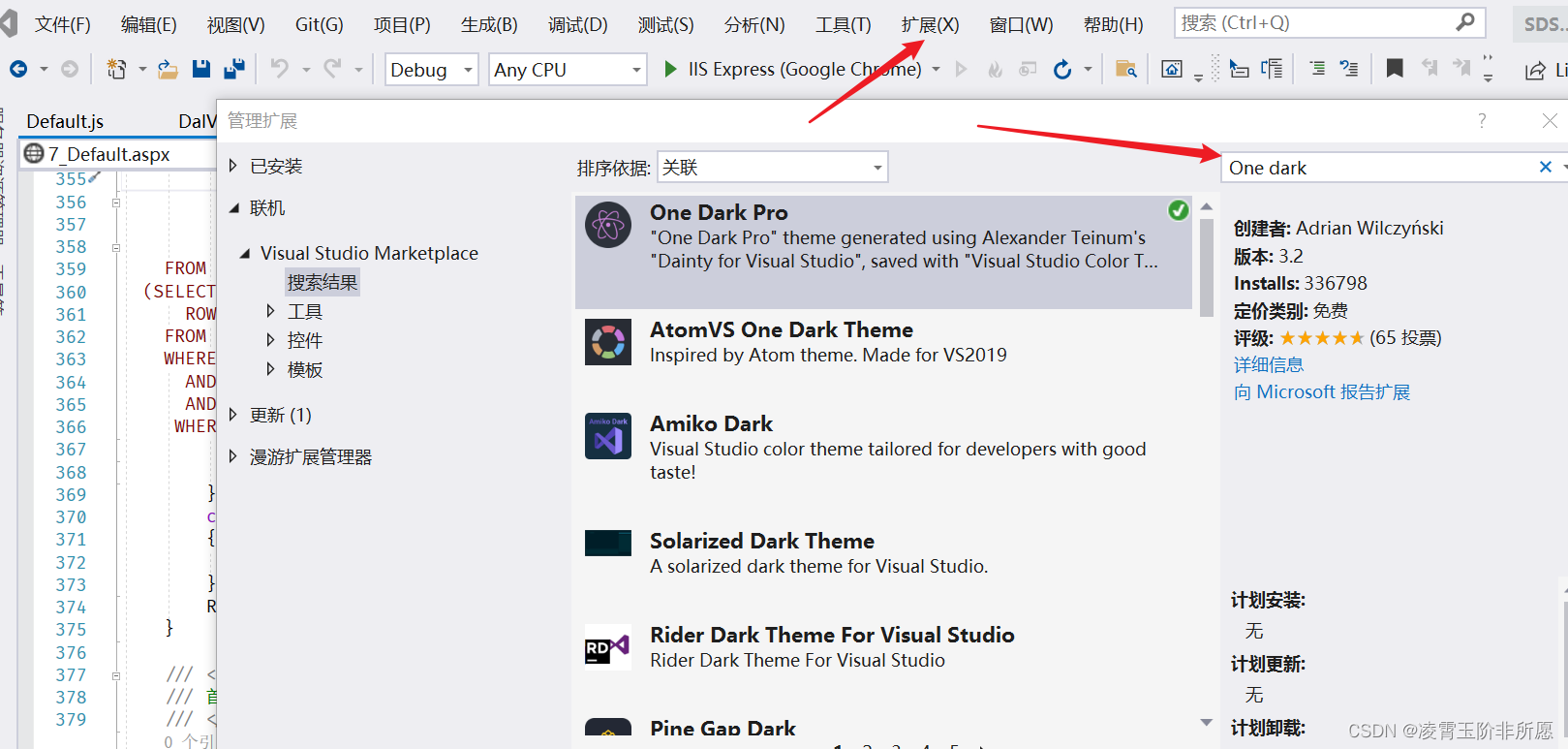Viewport: 1568px width, 749px height.
Task: Click the Comment Selection lines icon
Action: (x=1317, y=68)
